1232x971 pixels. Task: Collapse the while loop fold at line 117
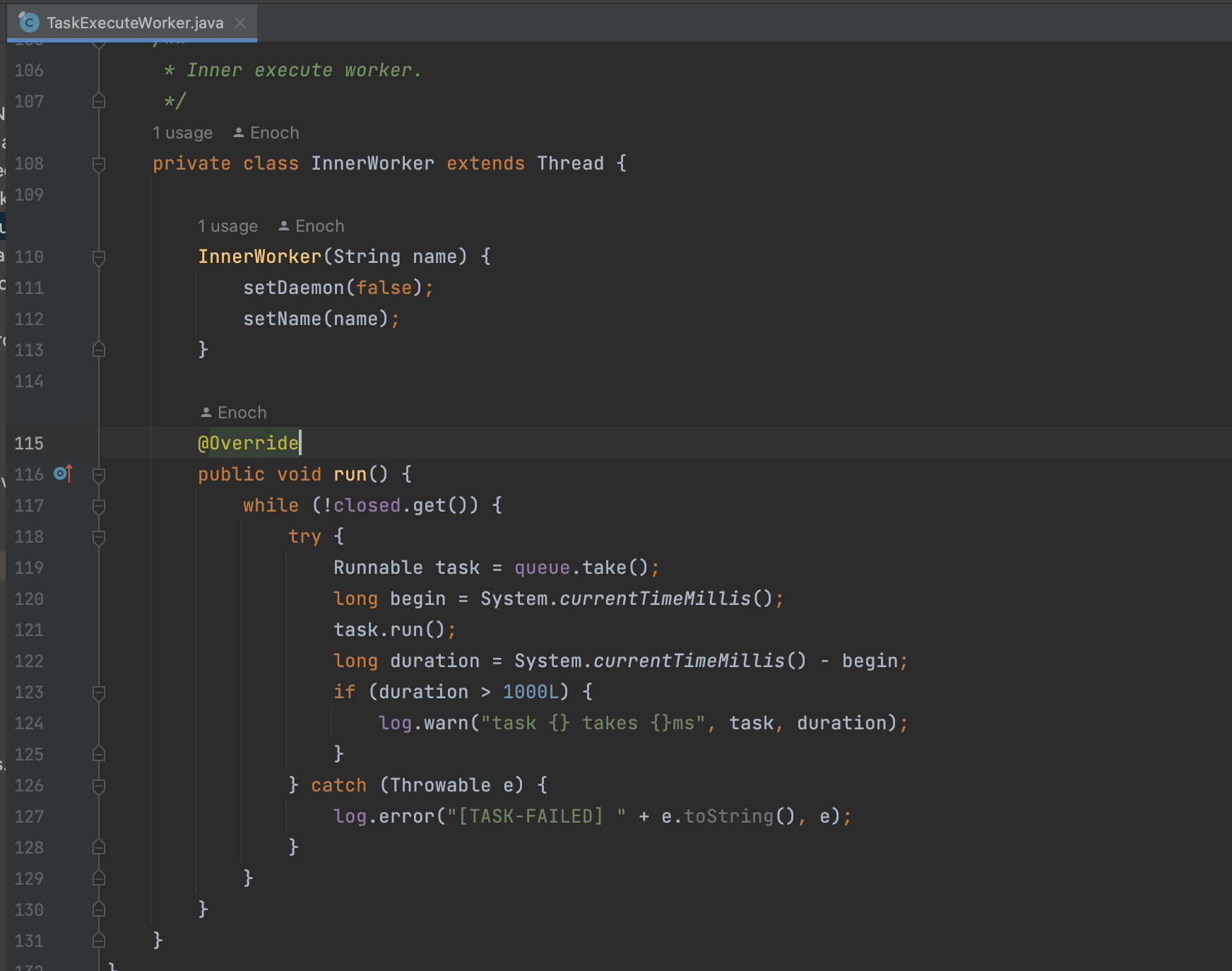(x=99, y=506)
